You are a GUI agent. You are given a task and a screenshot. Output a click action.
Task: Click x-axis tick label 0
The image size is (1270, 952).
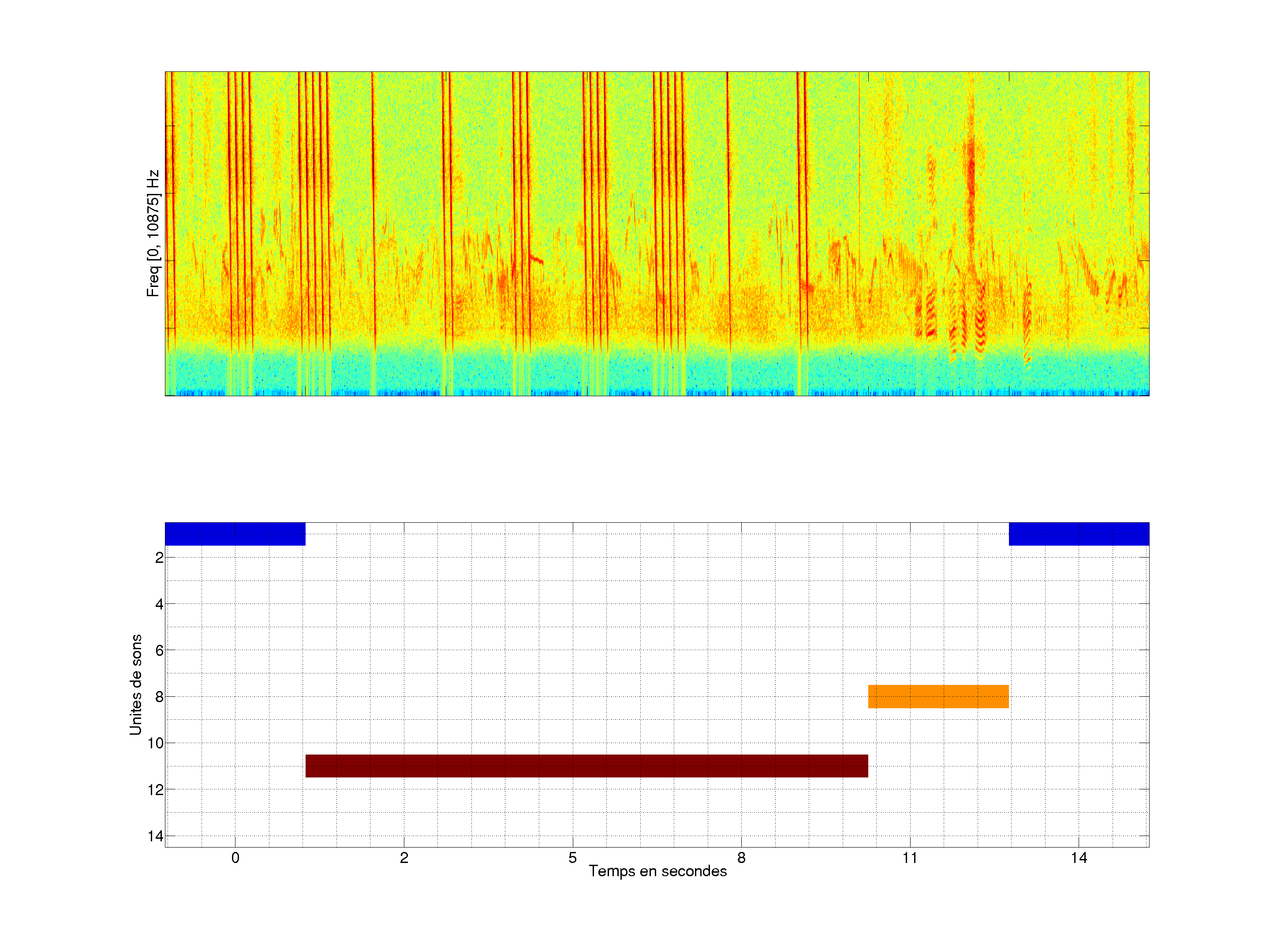[235, 858]
